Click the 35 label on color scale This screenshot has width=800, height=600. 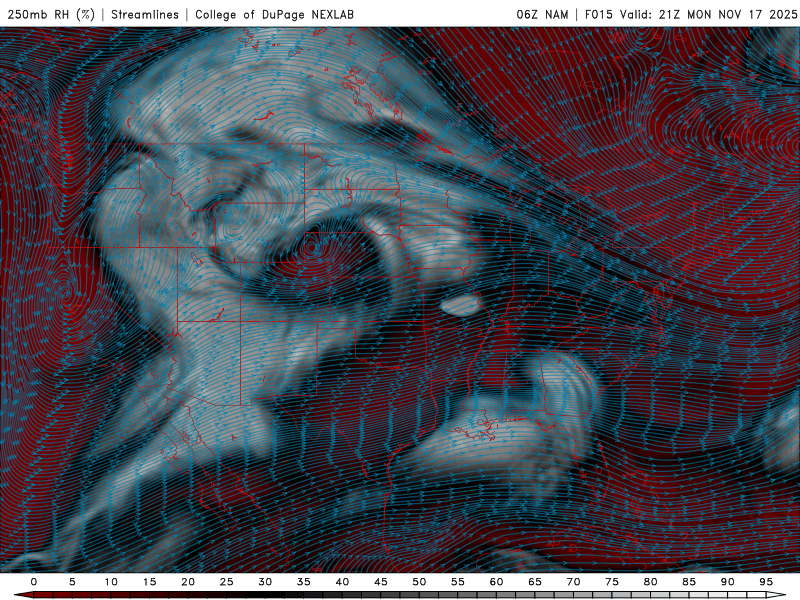click(x=303, y=582)
